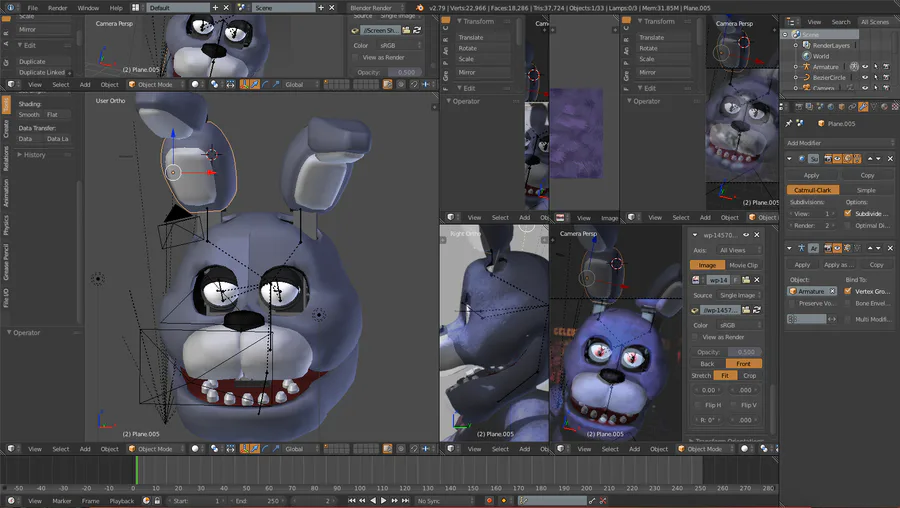Jump to the timeline end frame
Image resolution: width=900 pixels, height=508 pixels.
[405, 501]
